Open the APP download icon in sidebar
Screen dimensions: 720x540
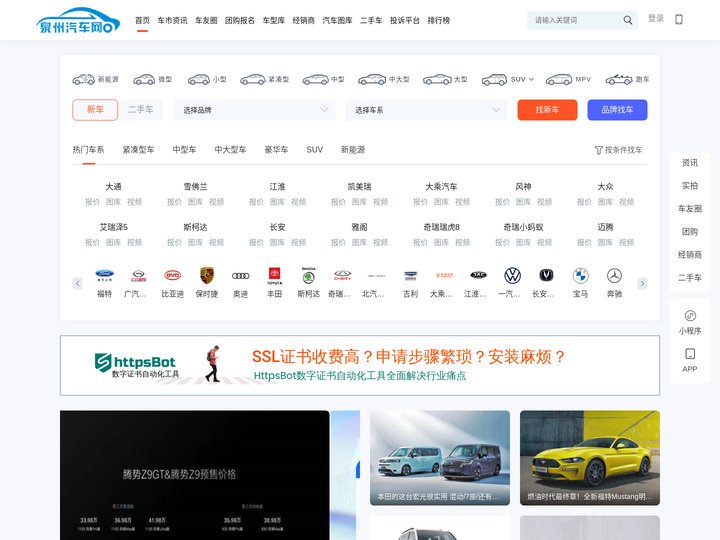pos(690,354)
